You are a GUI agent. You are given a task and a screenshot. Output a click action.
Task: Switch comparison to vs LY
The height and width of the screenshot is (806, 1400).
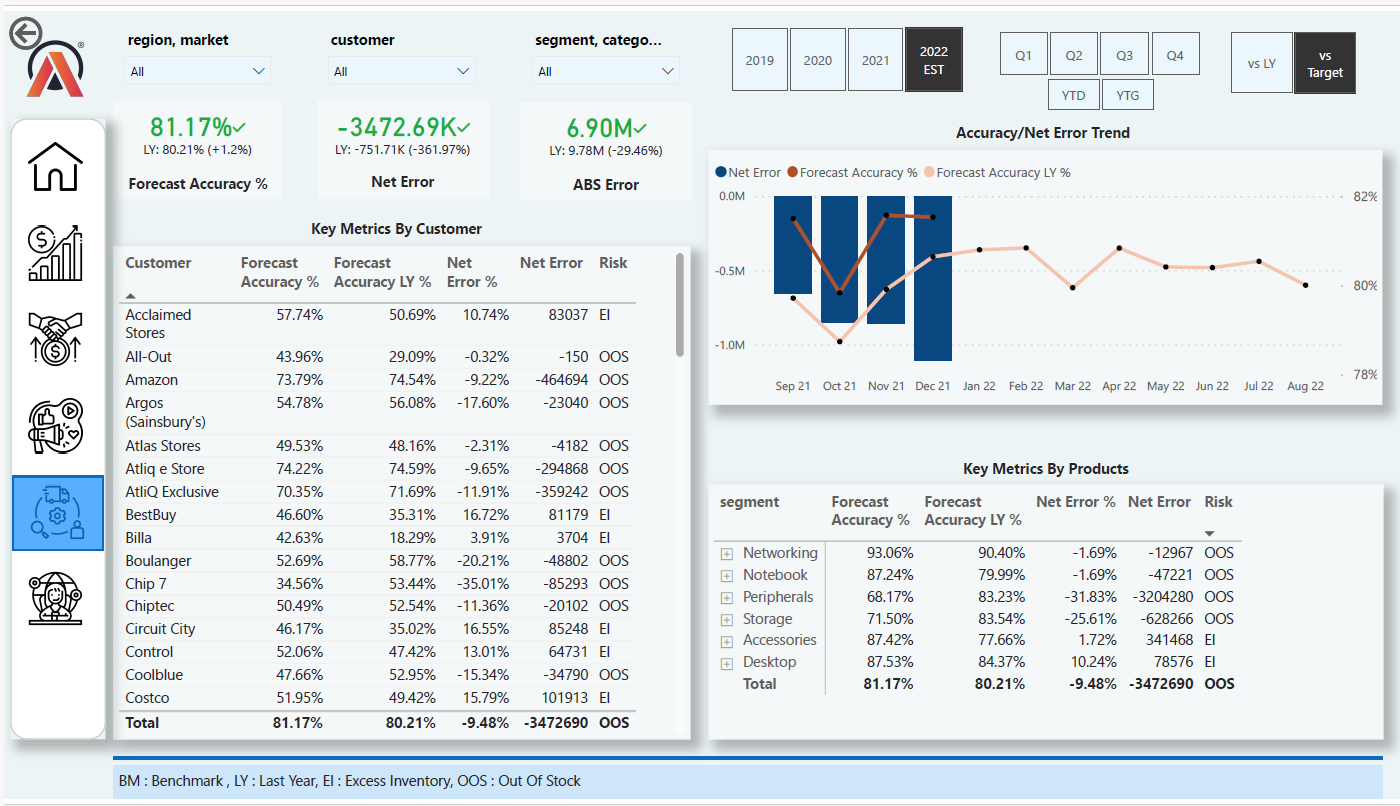pyautogui.click(x=1262, y=62)
